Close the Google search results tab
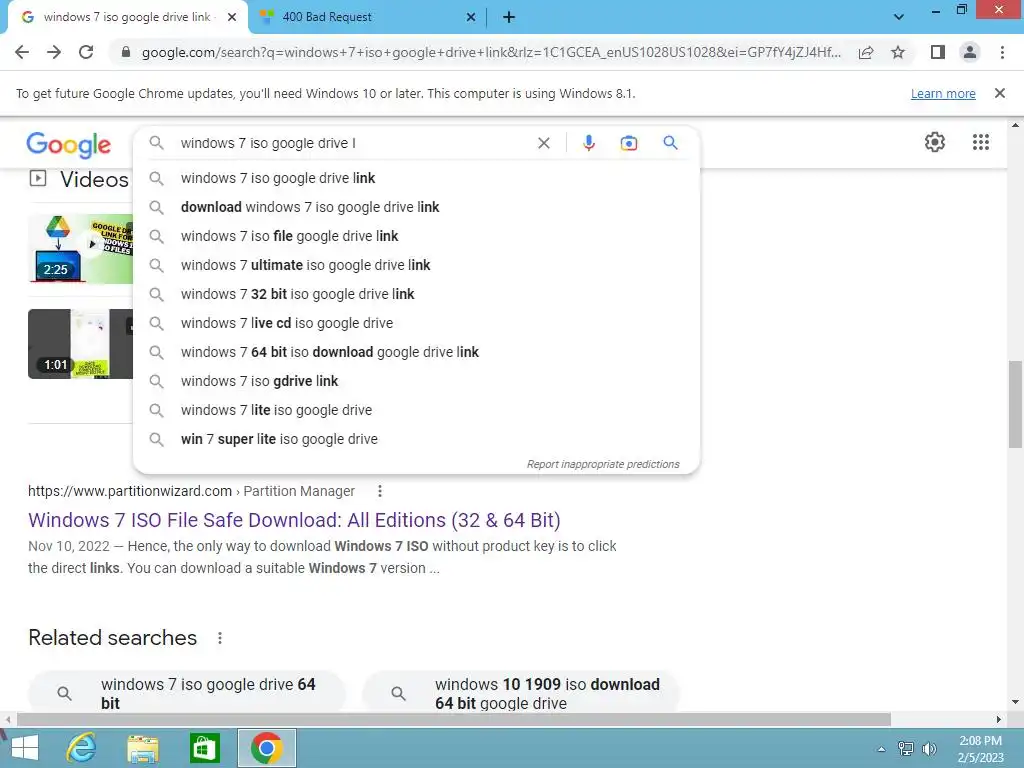The width and height of the screenshot is (1024, 768). 232,17
